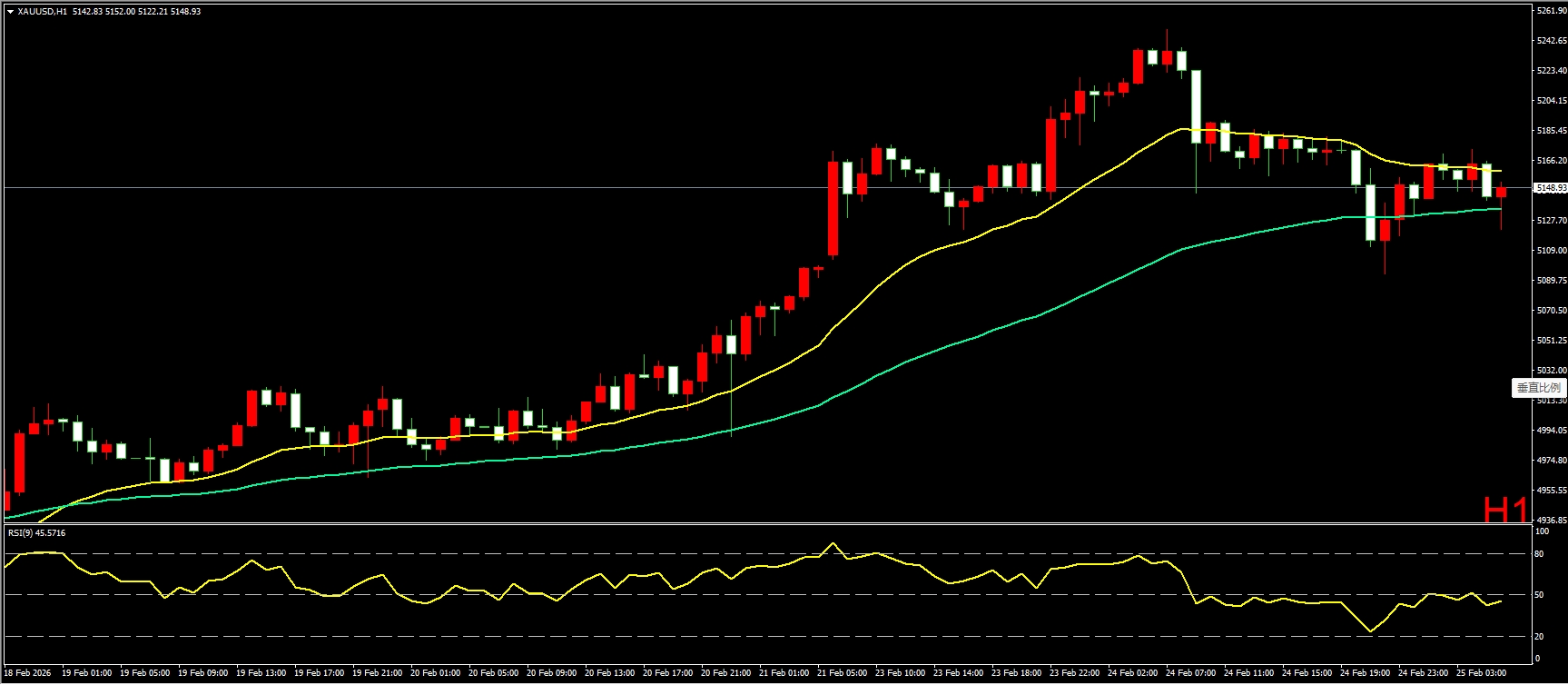Click the XAUUSD,H1 symbol title text
The image size is (1568, 685).
[x=43, y=12]
